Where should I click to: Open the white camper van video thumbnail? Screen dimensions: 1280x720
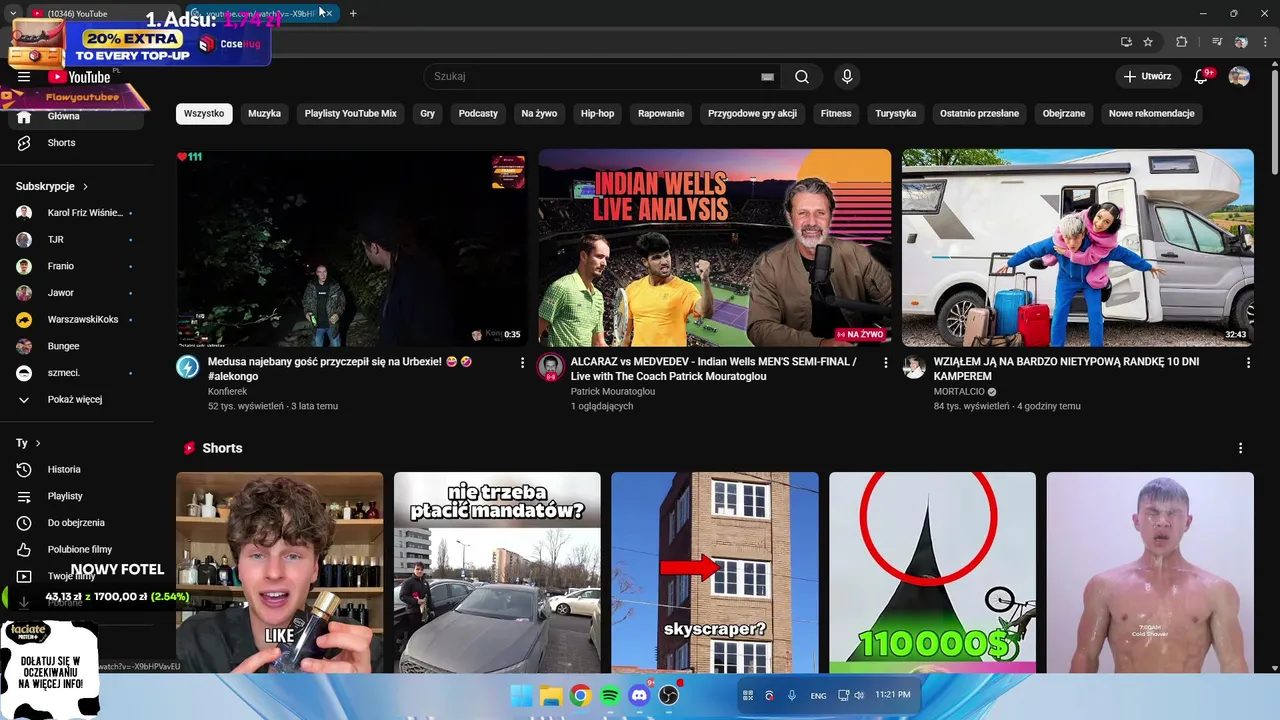click(x=1078, y=248)
